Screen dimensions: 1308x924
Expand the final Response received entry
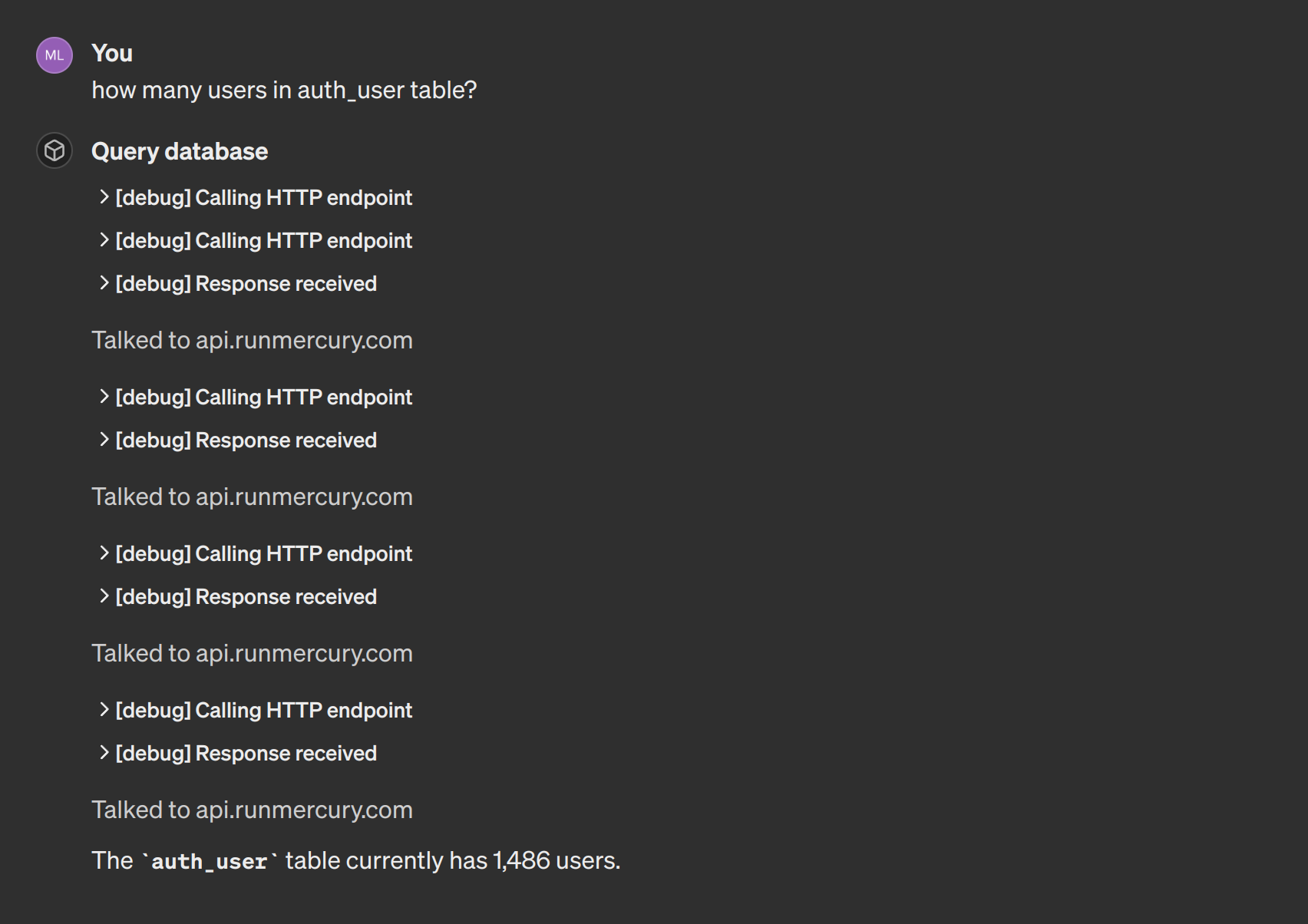pos(245,754)
